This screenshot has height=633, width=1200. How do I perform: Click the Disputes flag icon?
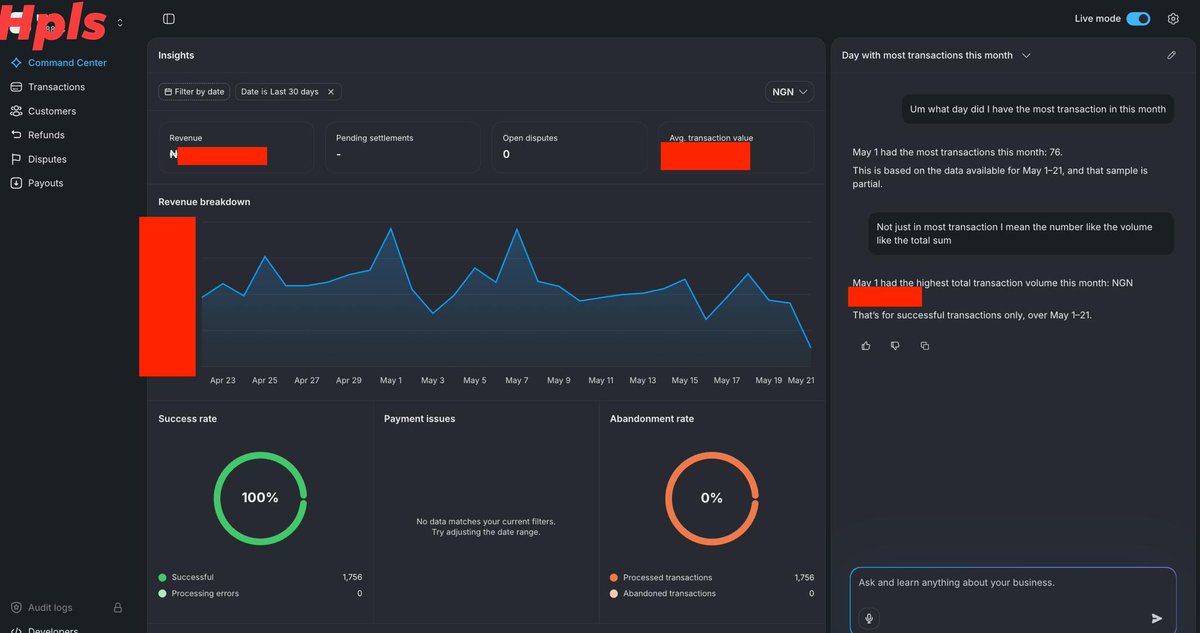point(16,159)
